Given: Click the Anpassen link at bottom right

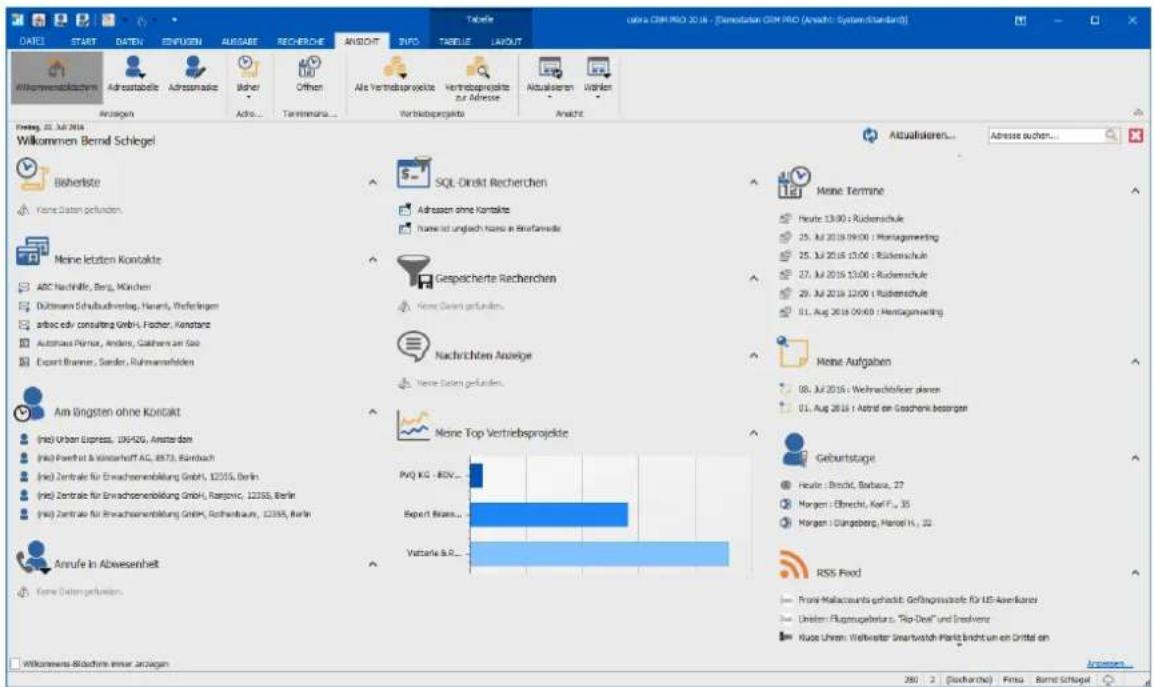Looking at the screenshot, I should pos(1109,663).
